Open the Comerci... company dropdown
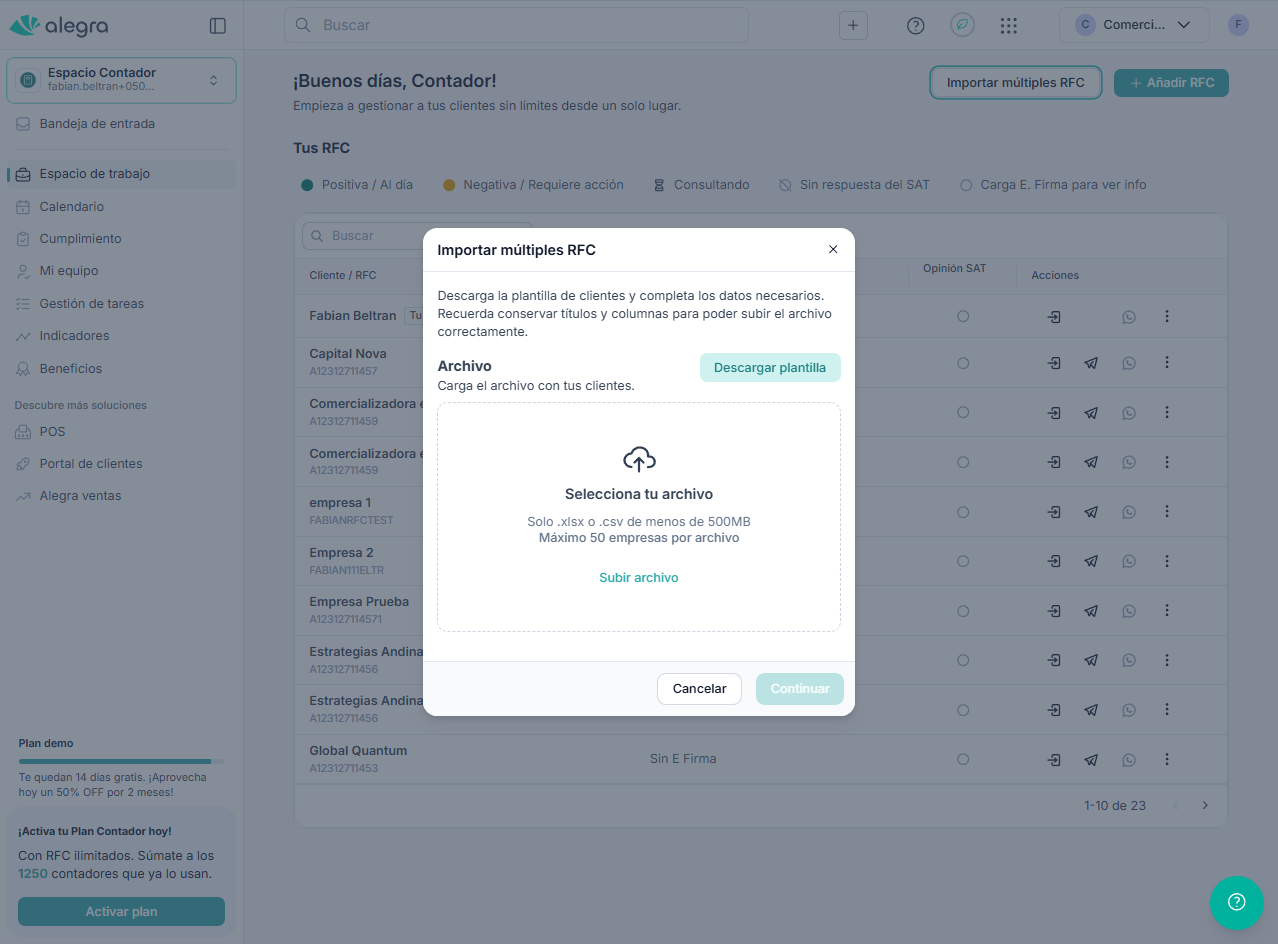Viewport: 1278px width, 944px height. pos(1134,26)
